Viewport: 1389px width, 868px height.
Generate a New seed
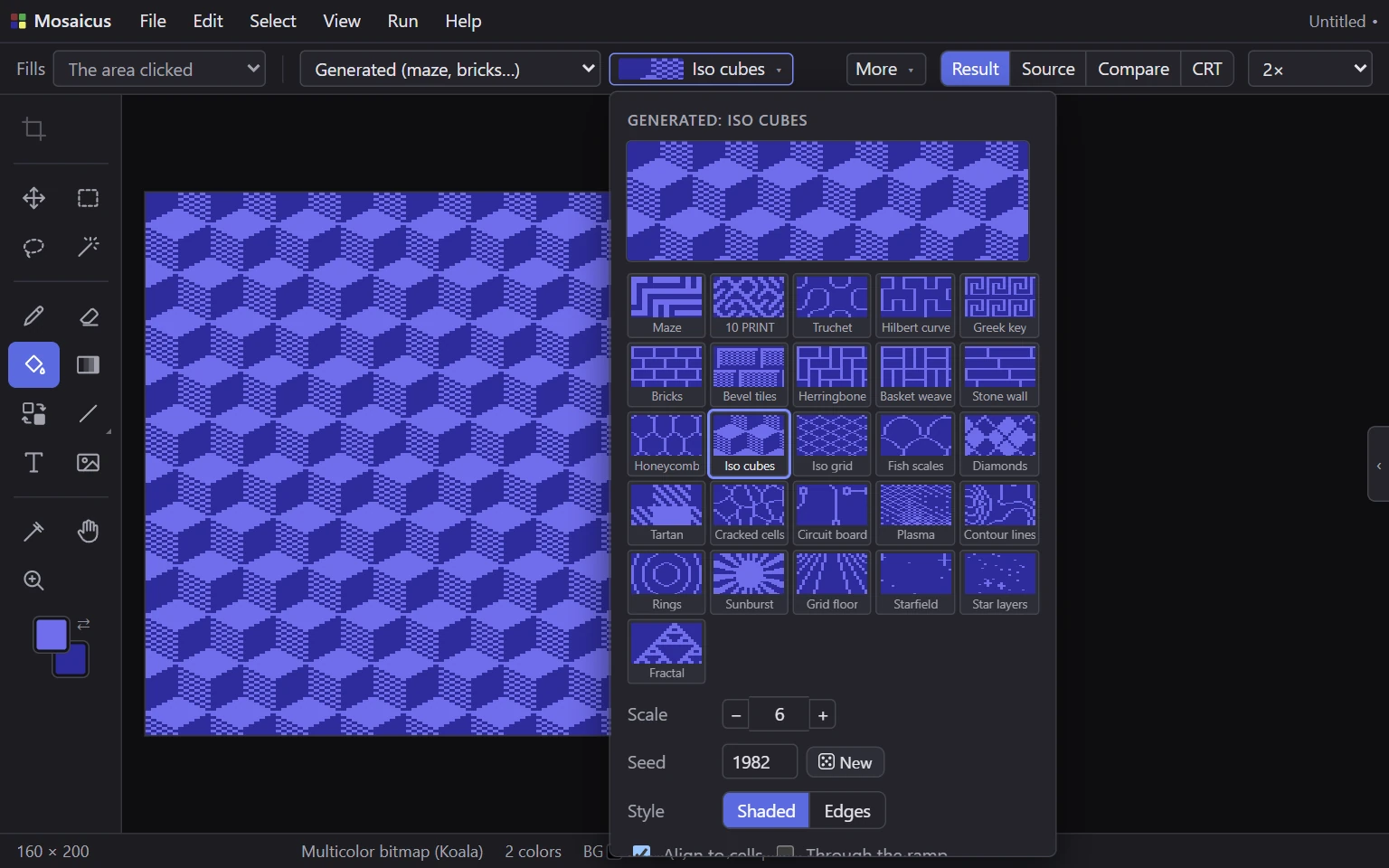[x=845, y=762]
